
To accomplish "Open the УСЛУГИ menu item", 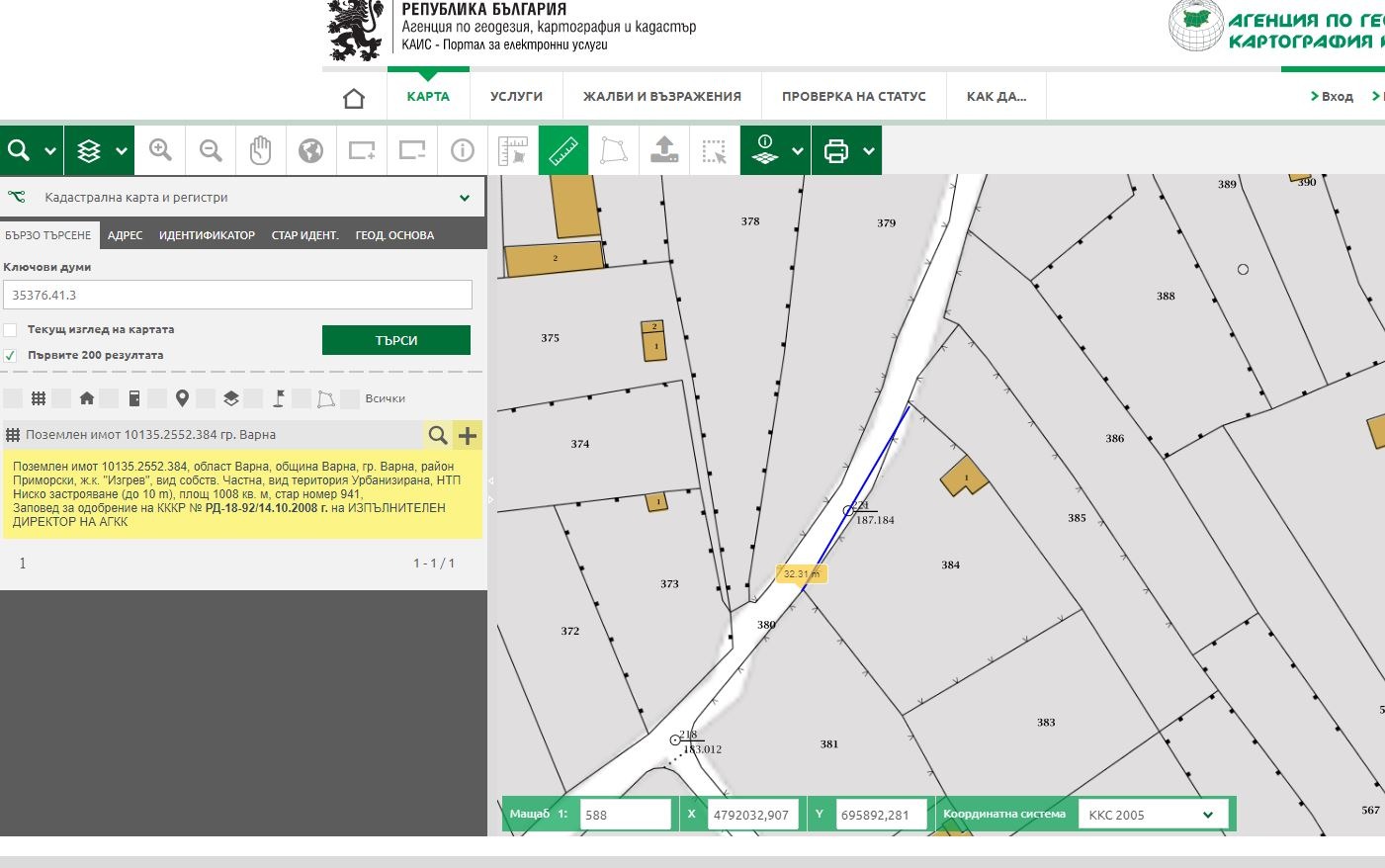I will [516, 97].
